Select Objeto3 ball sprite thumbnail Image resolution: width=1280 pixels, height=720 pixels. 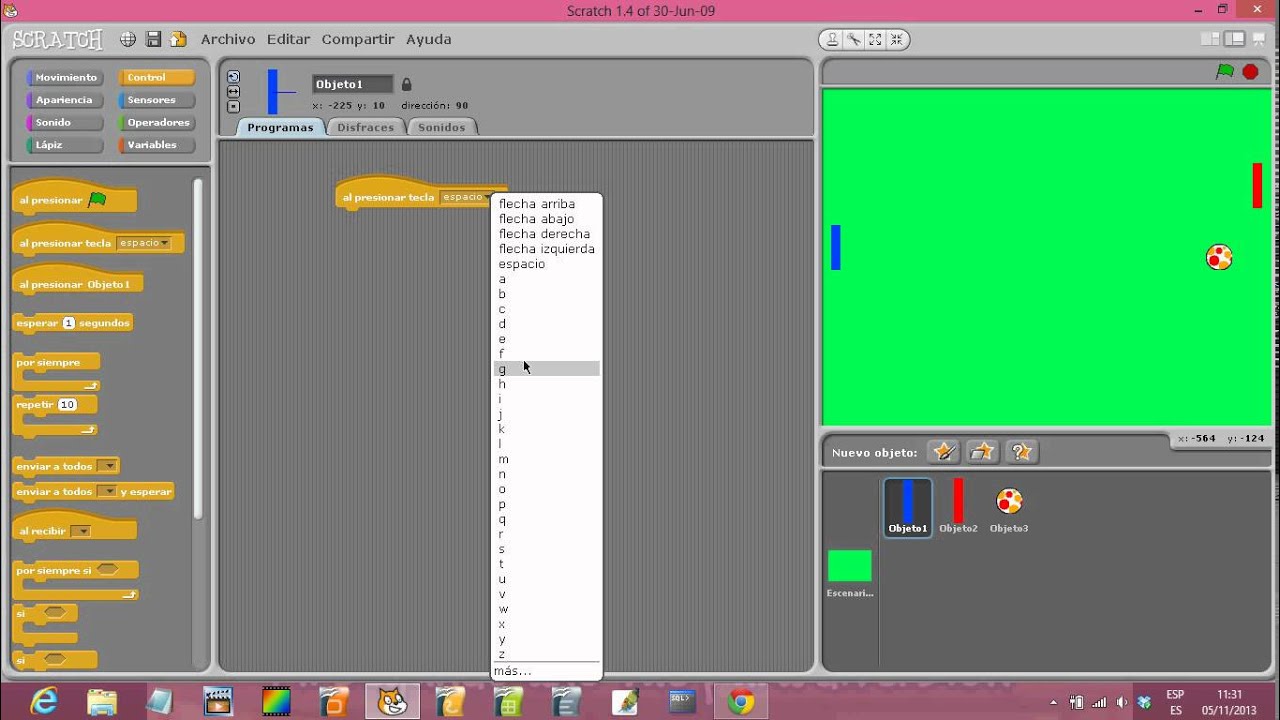click(1009, 507)
